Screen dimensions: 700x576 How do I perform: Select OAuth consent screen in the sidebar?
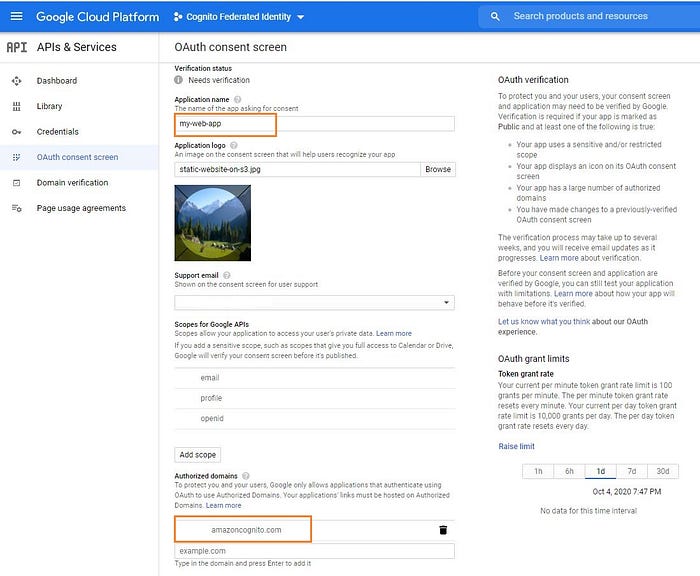77,157
